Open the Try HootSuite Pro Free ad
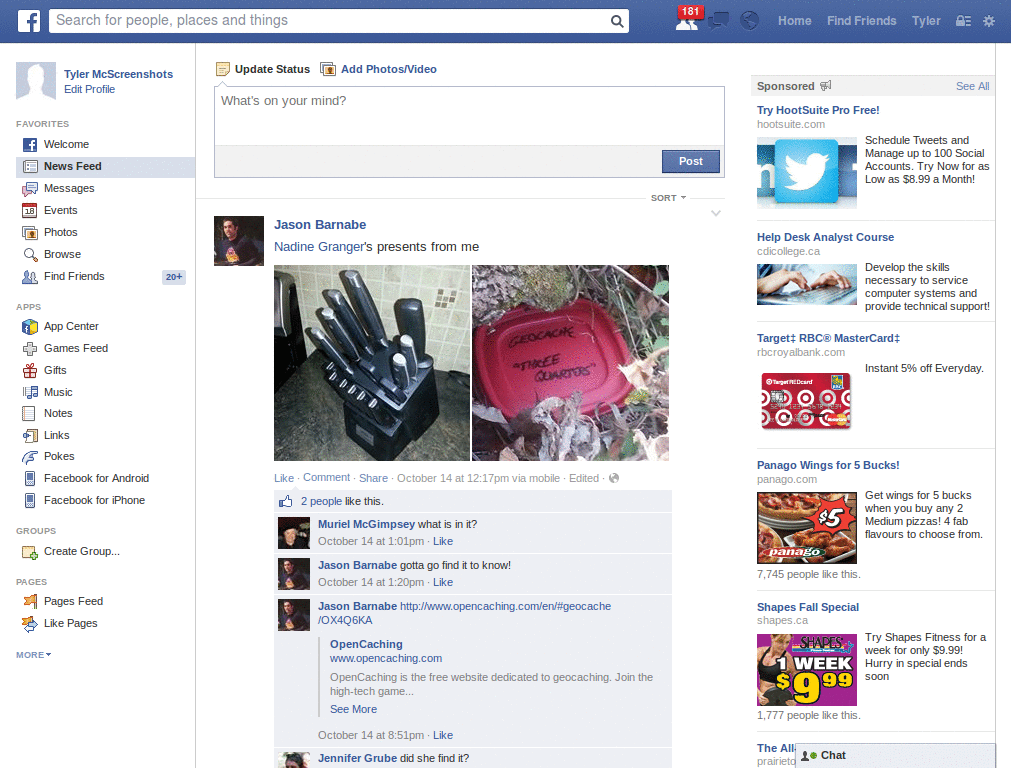This screenshot has height=768, width=1024. (818, 110)
